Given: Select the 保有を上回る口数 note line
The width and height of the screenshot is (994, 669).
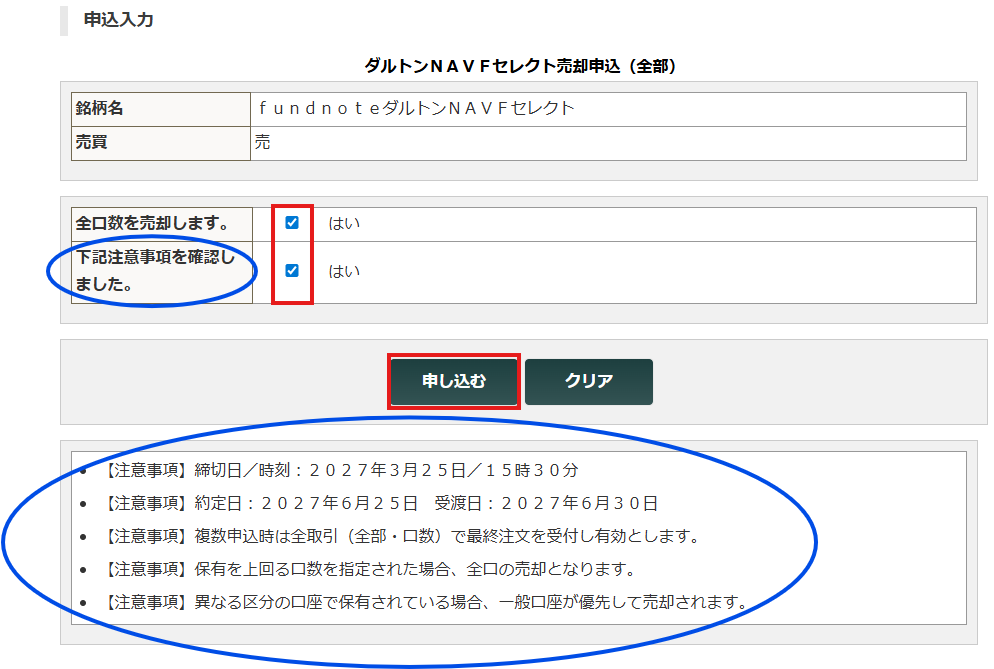Looking at the screenshot, I should pyautogui.click(x=371, y=569).
